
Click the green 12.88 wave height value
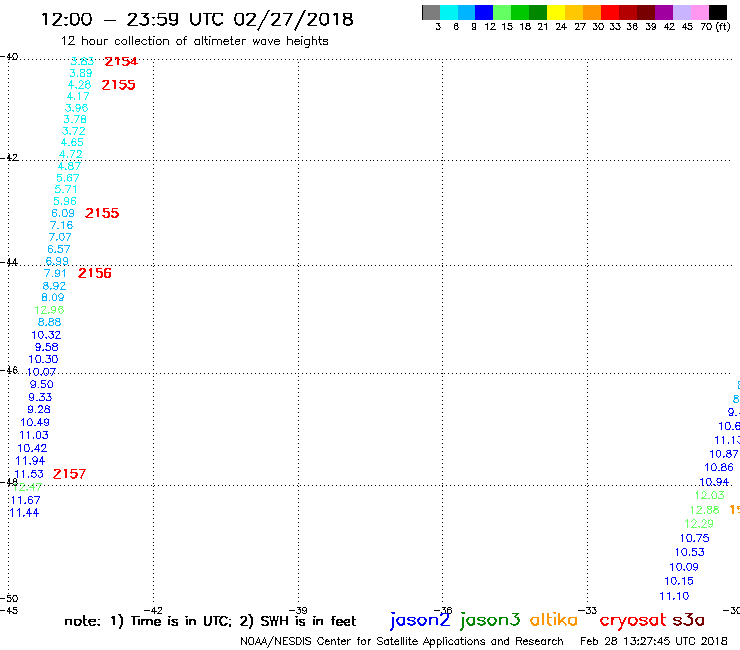click(x=705, y=510)
